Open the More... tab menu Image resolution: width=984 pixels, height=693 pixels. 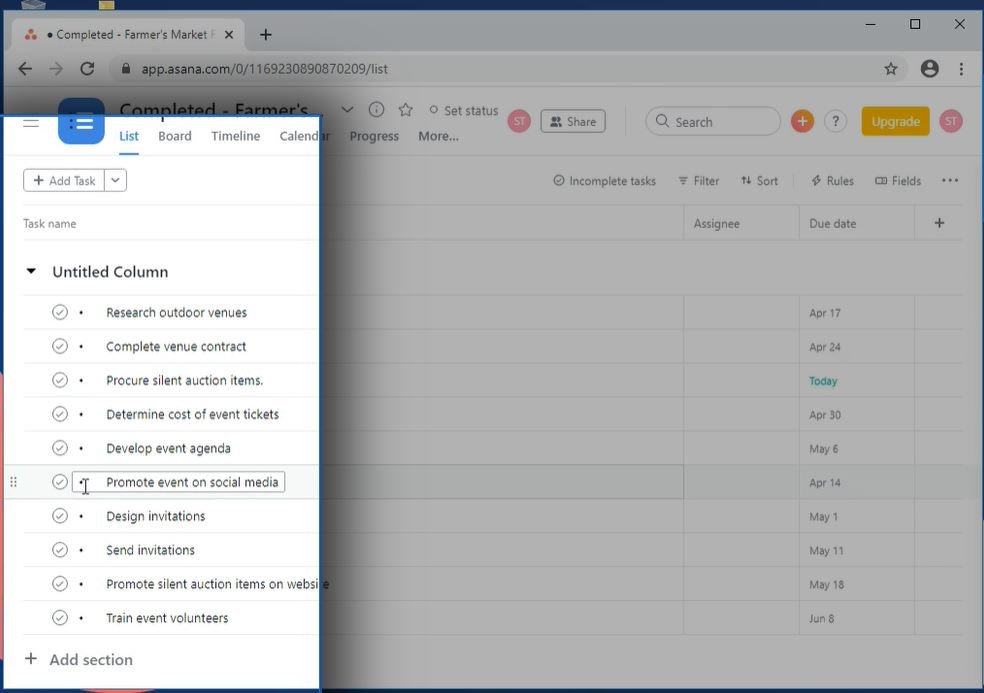(438, 136)
